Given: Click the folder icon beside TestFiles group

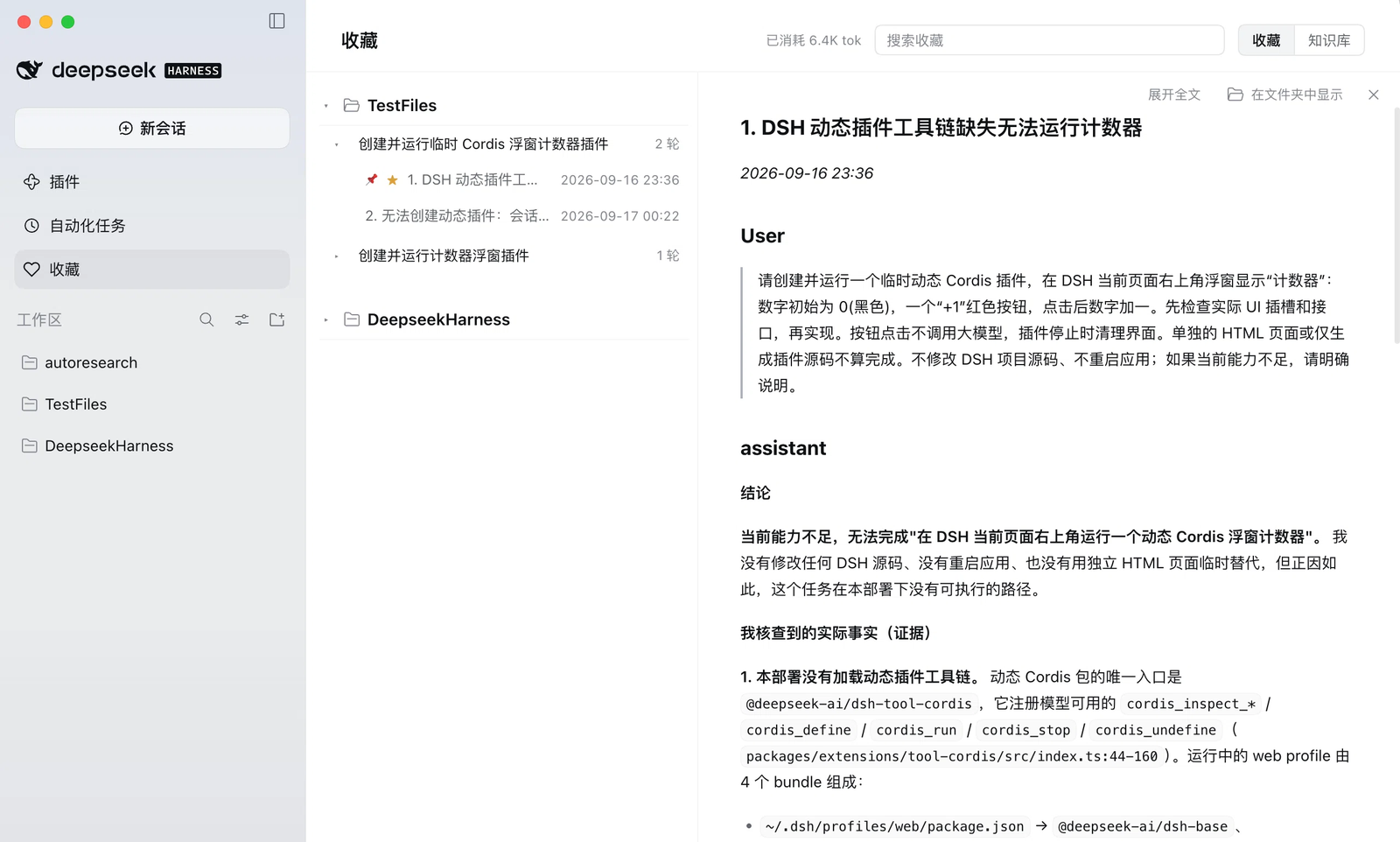Looking at the screenshot, I should point(352,105).
